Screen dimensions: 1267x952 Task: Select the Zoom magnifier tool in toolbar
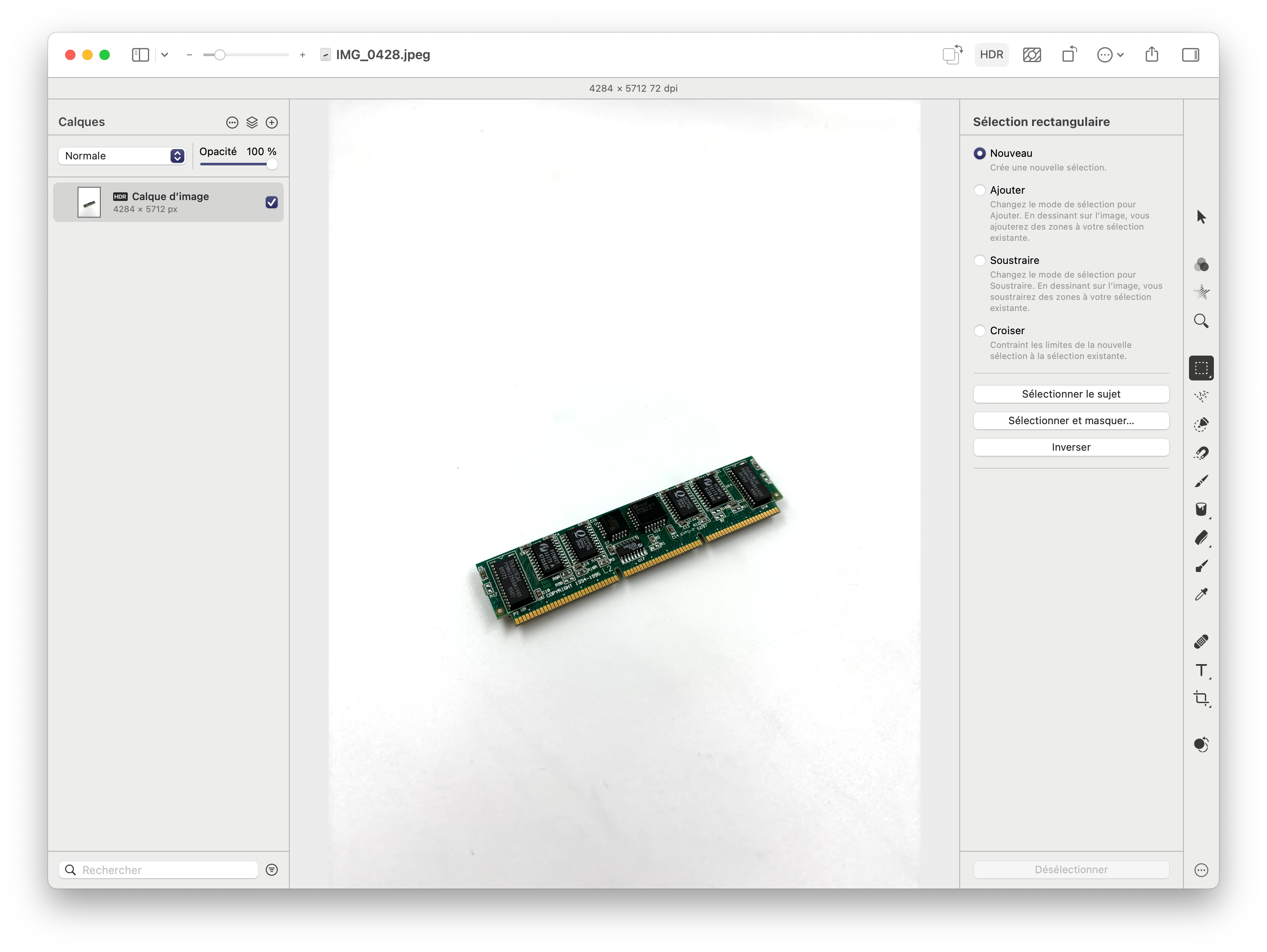1201,320
